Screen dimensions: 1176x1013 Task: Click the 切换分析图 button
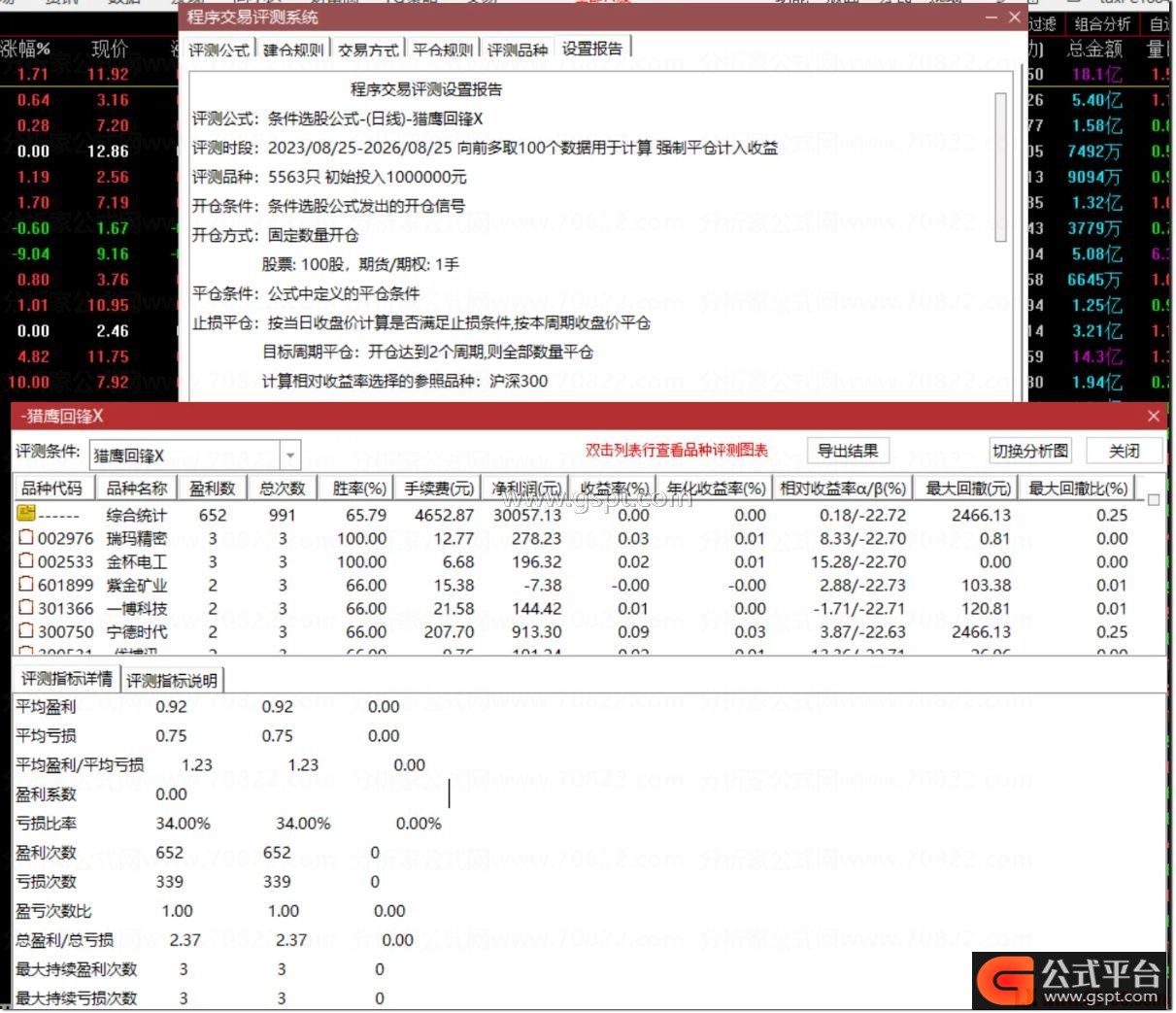point(1029,451)
